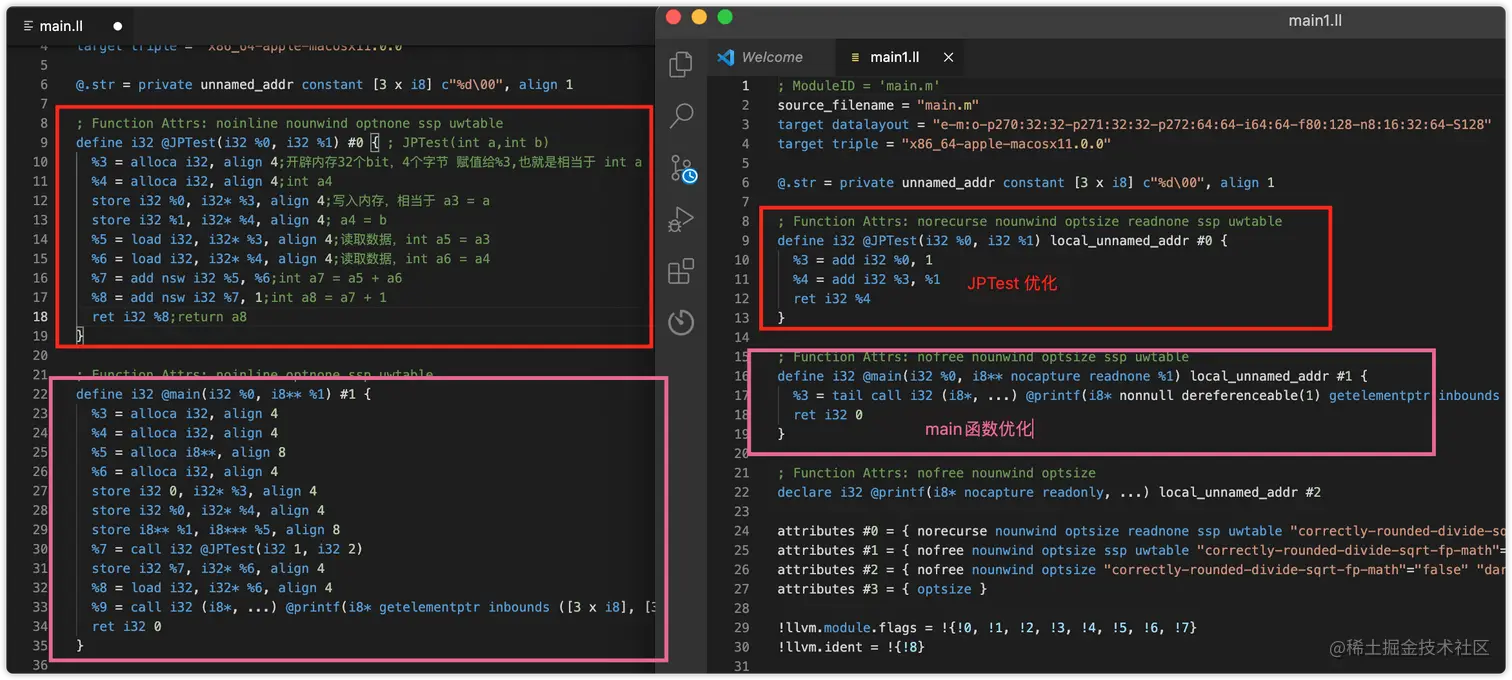This screenshot has height=680, width=1512.
Task: Click the "%6 = load i32, i32* %4" line
Action: pos(290,258)
